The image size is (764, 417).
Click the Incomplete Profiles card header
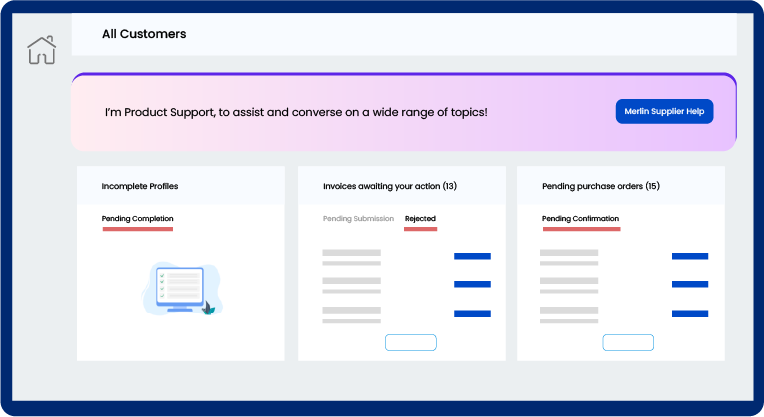[140, 186]
